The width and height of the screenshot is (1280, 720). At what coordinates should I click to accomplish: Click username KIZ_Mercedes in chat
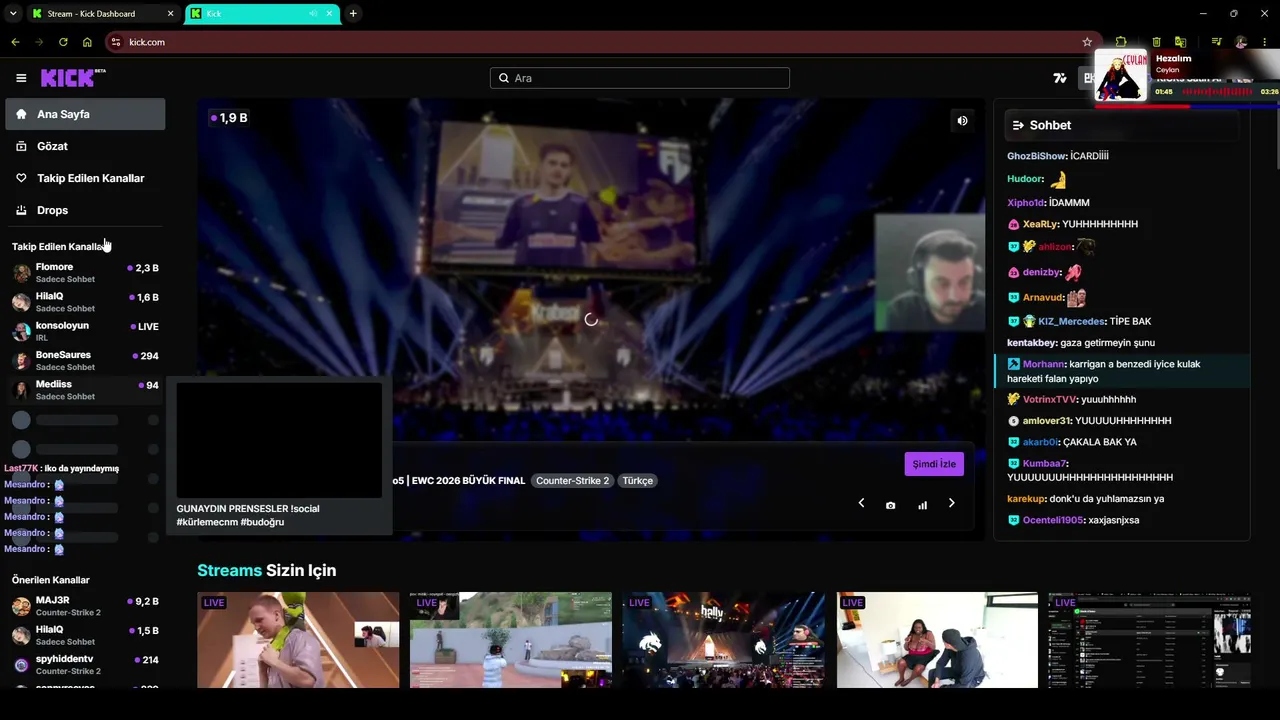click(x=1072, y=321)
